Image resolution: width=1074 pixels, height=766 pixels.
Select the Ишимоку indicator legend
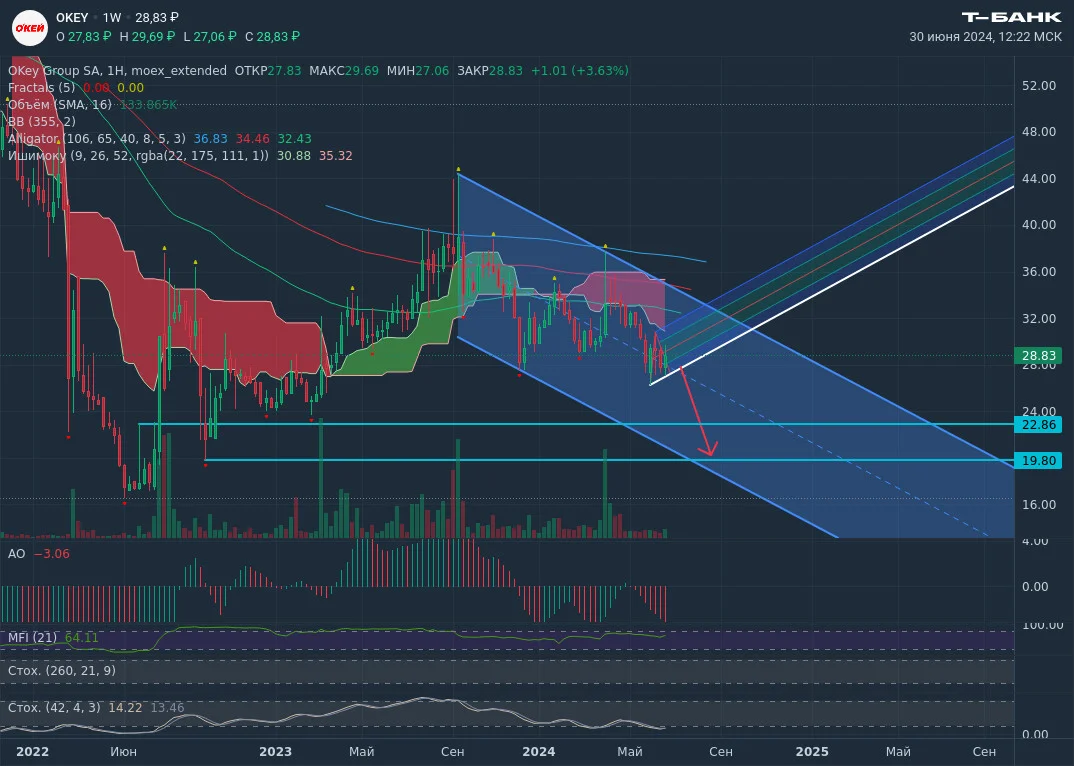pos(138,156)
